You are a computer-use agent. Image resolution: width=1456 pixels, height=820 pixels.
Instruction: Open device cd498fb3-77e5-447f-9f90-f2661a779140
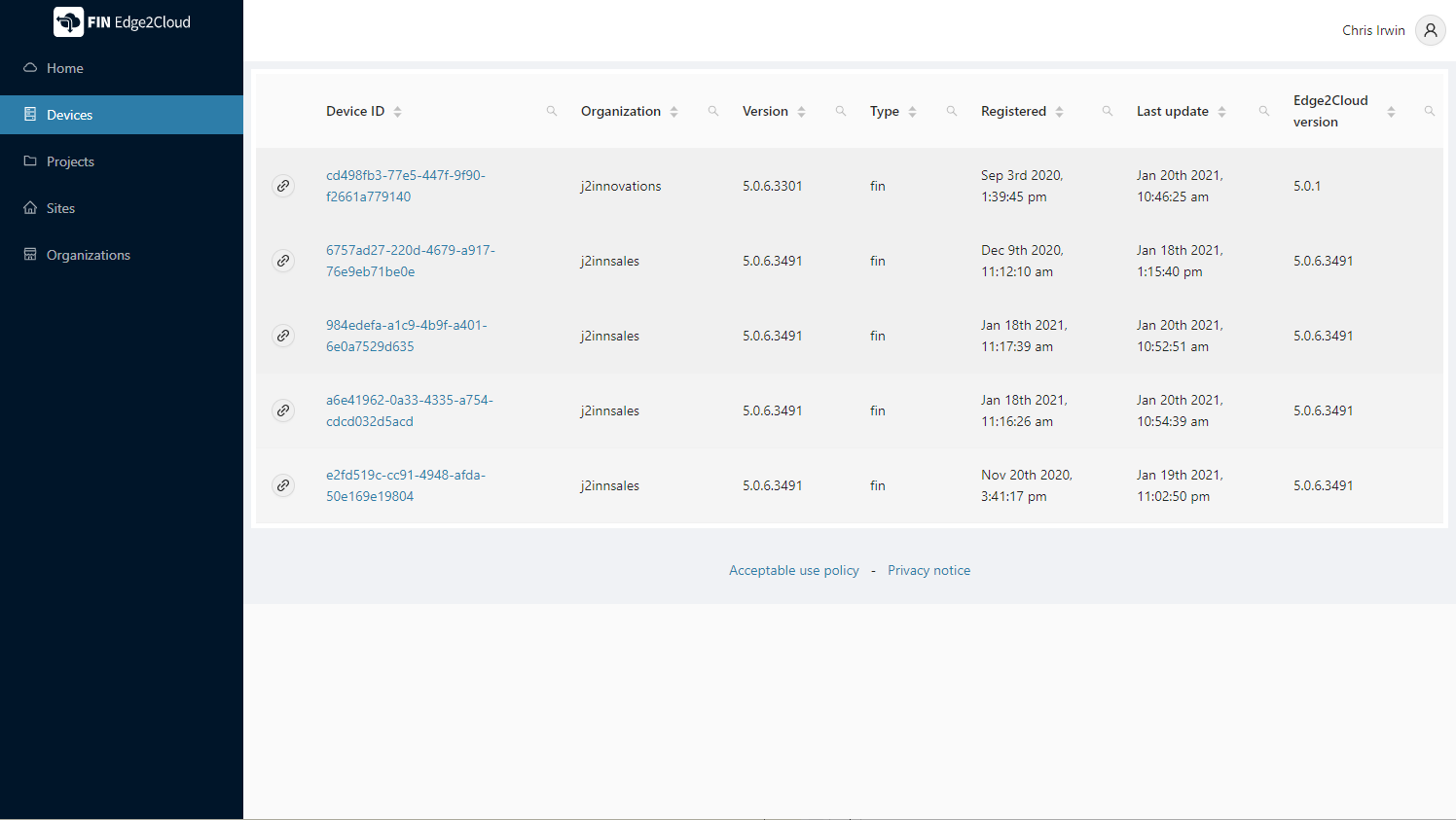pos(406,186)
